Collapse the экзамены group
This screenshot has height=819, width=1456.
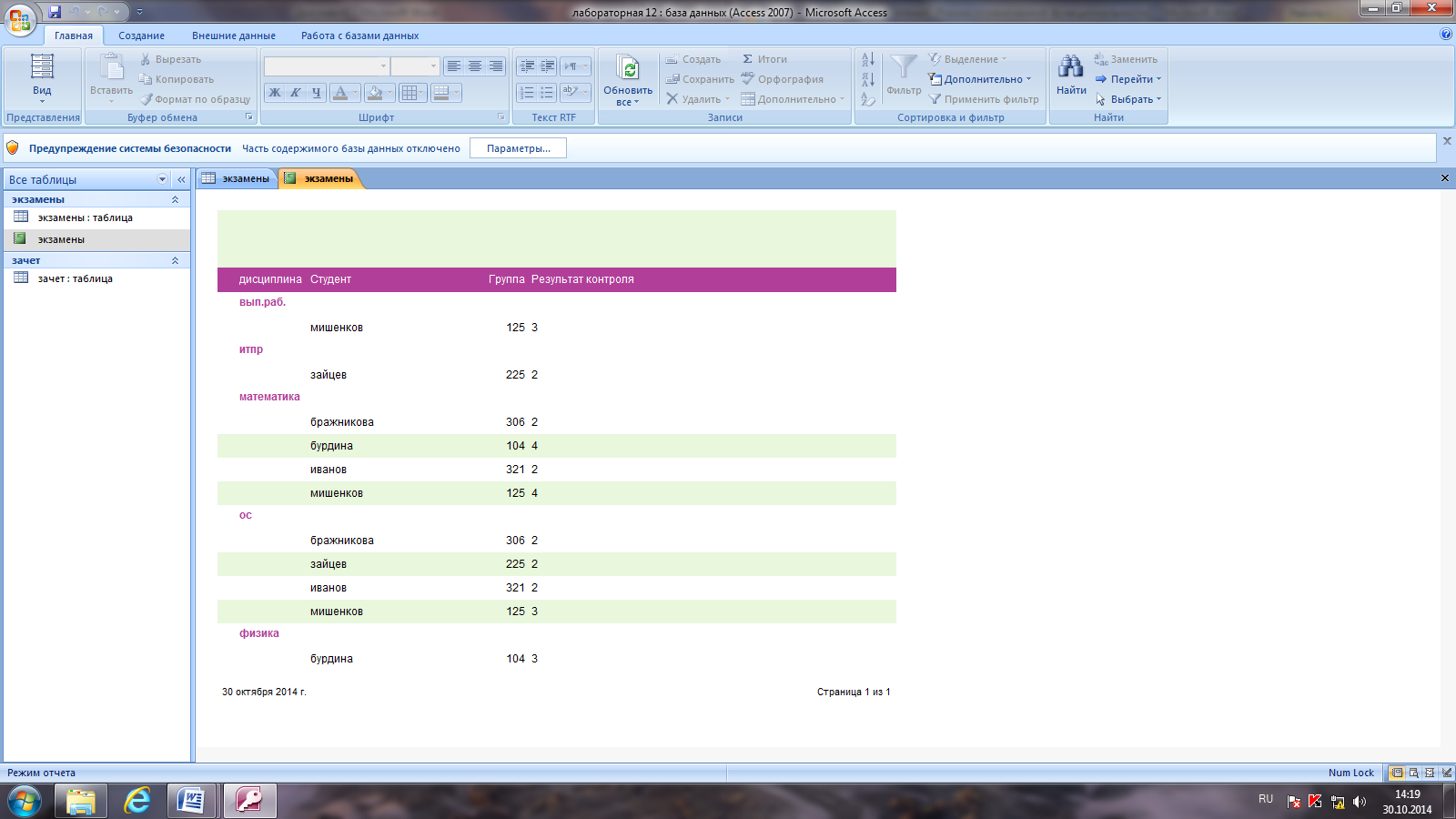point(175,199)
